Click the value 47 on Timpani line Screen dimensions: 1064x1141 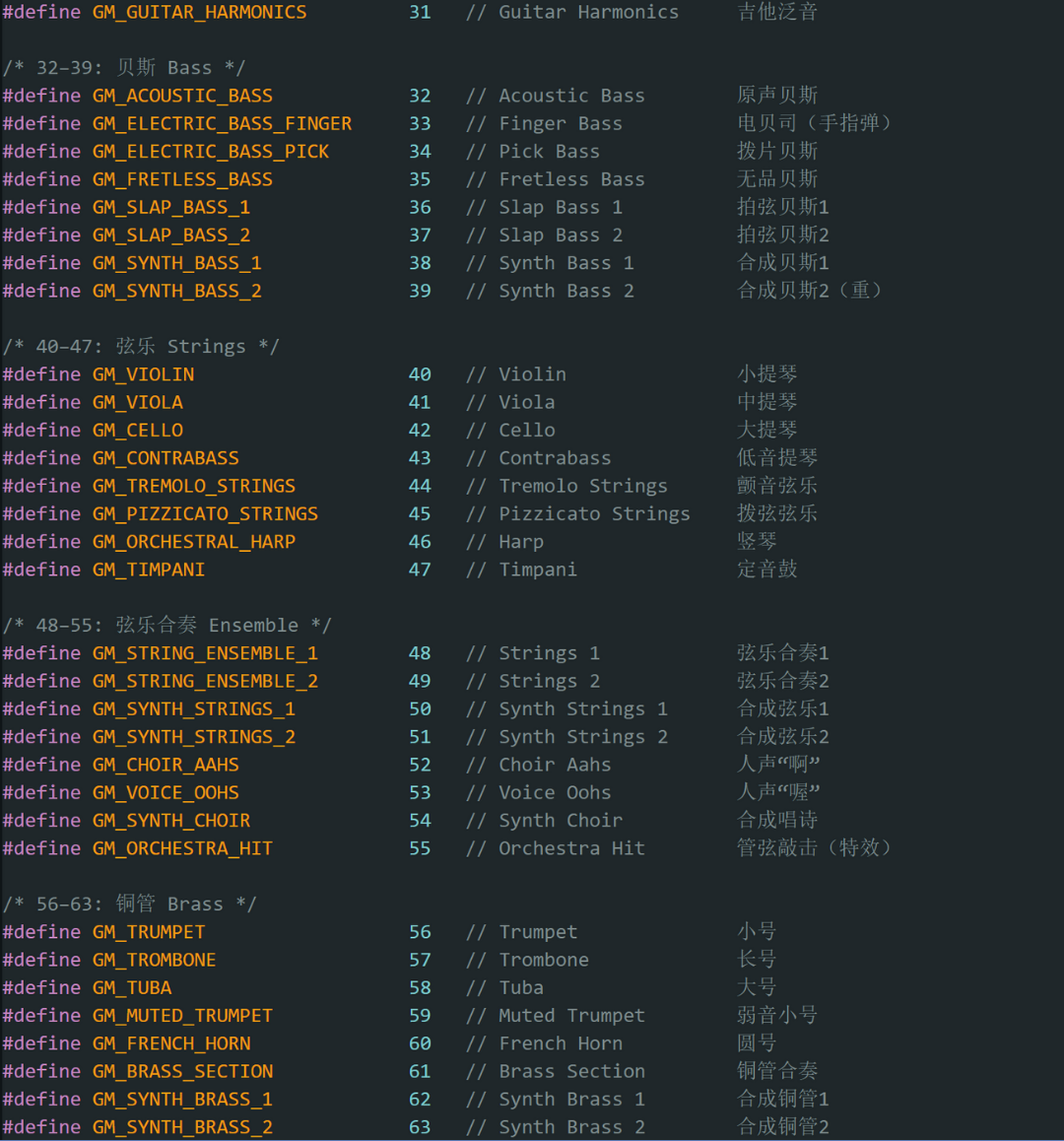pyautogui.click(x=420, y=570)
